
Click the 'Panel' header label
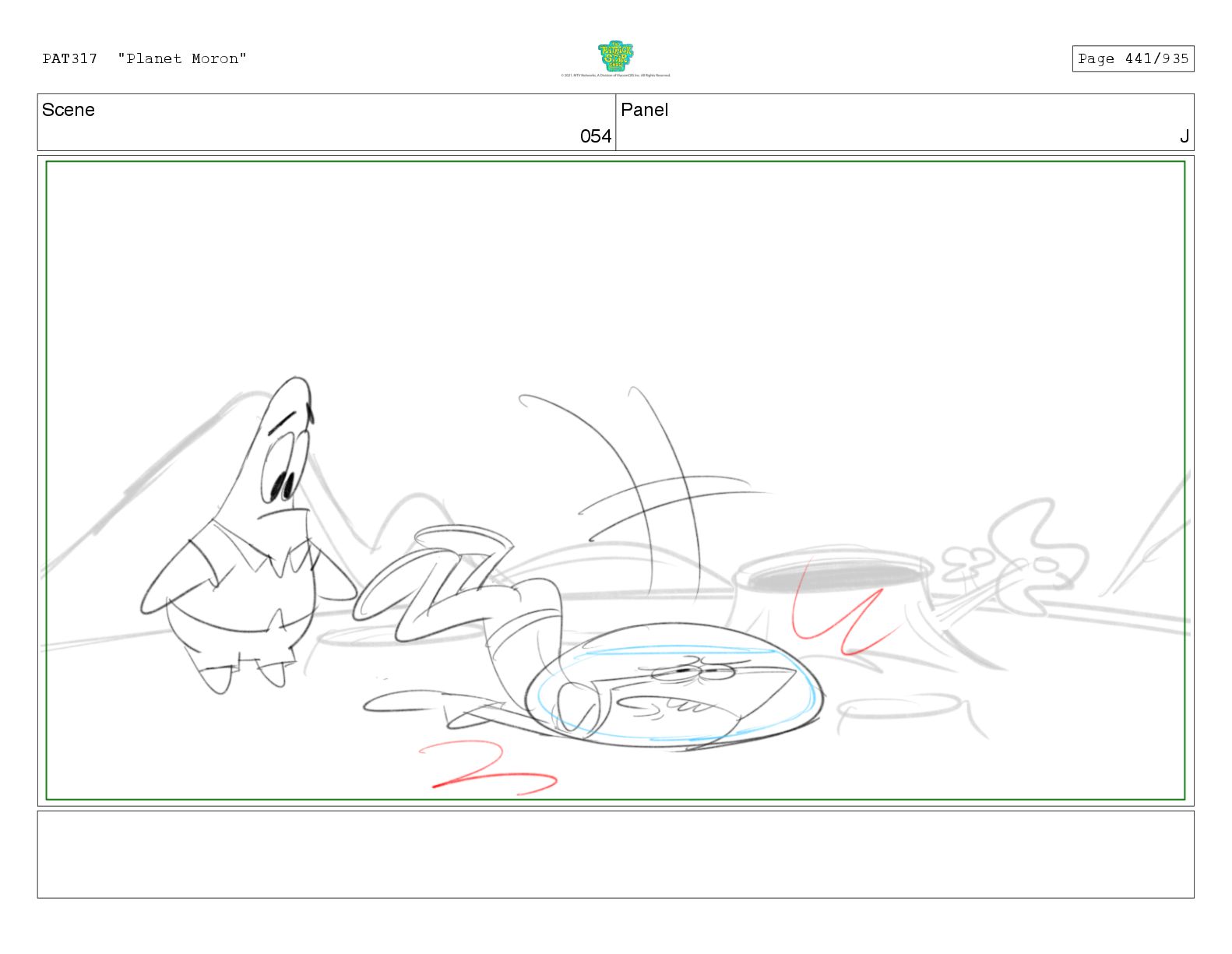coord(645,110)
